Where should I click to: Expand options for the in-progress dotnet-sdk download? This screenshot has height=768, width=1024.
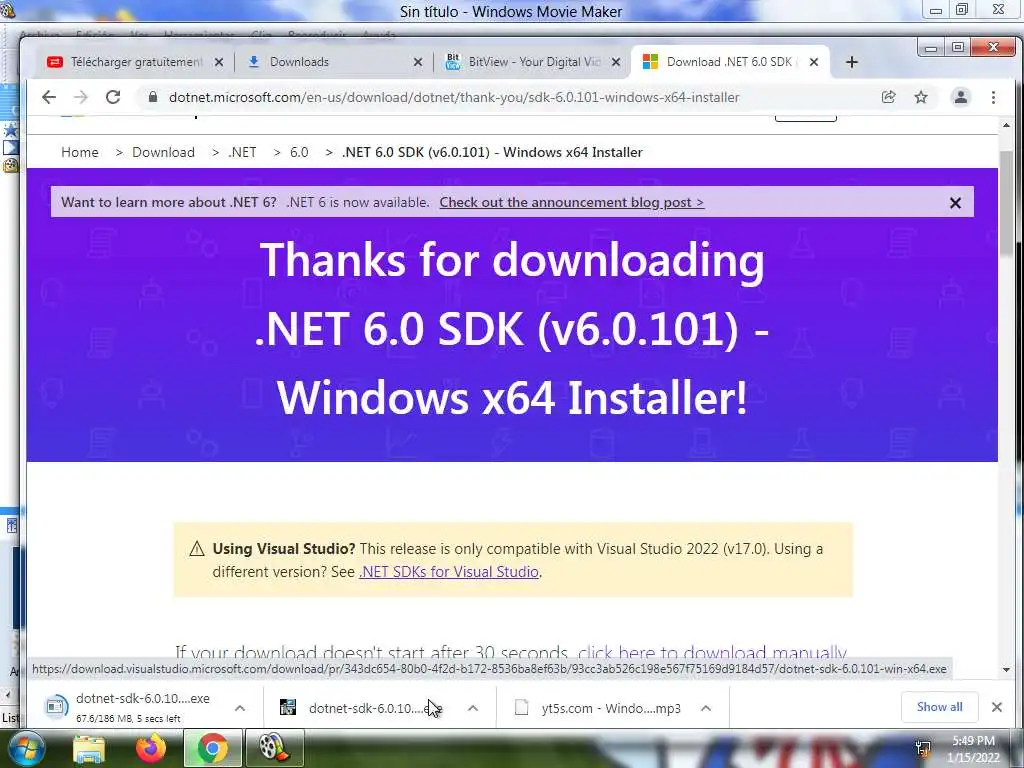tap(240, 708)
